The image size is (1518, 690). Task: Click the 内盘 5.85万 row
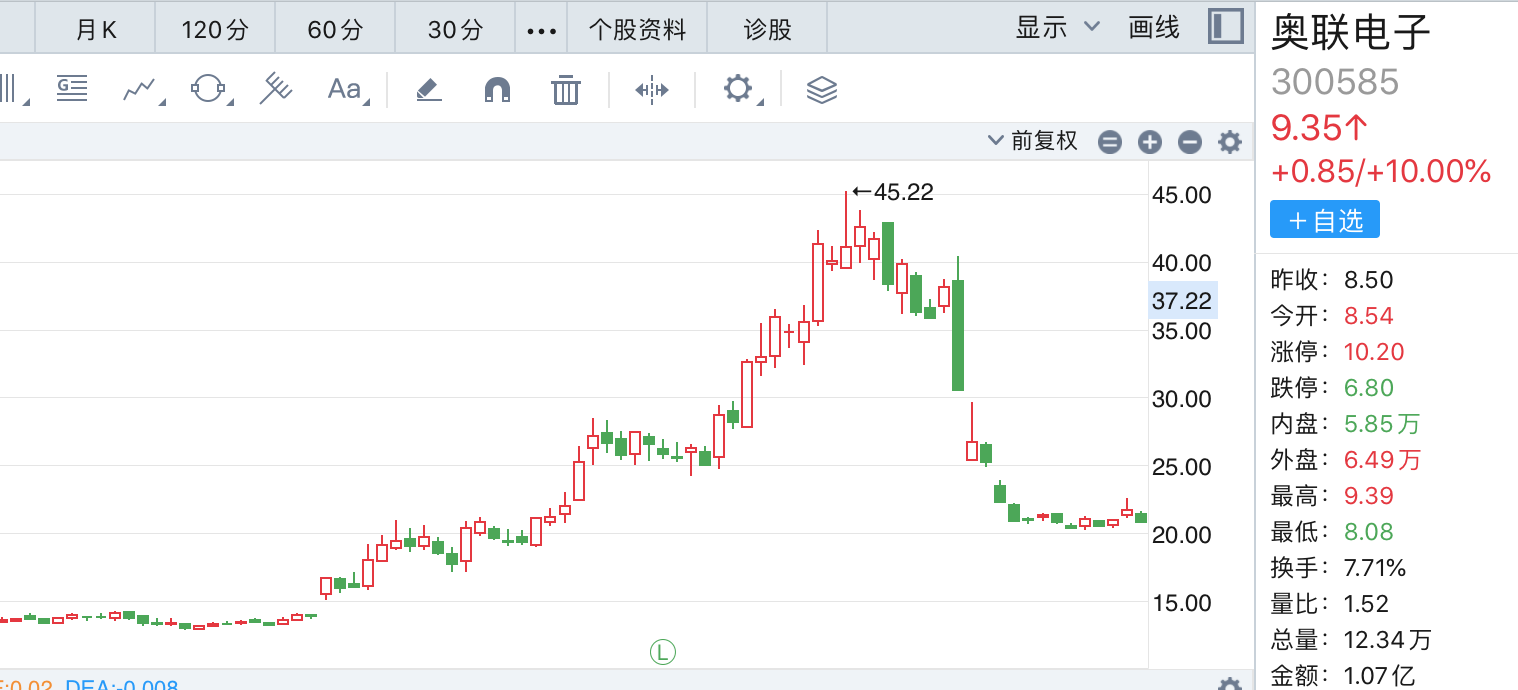(x=1345, y=423)
